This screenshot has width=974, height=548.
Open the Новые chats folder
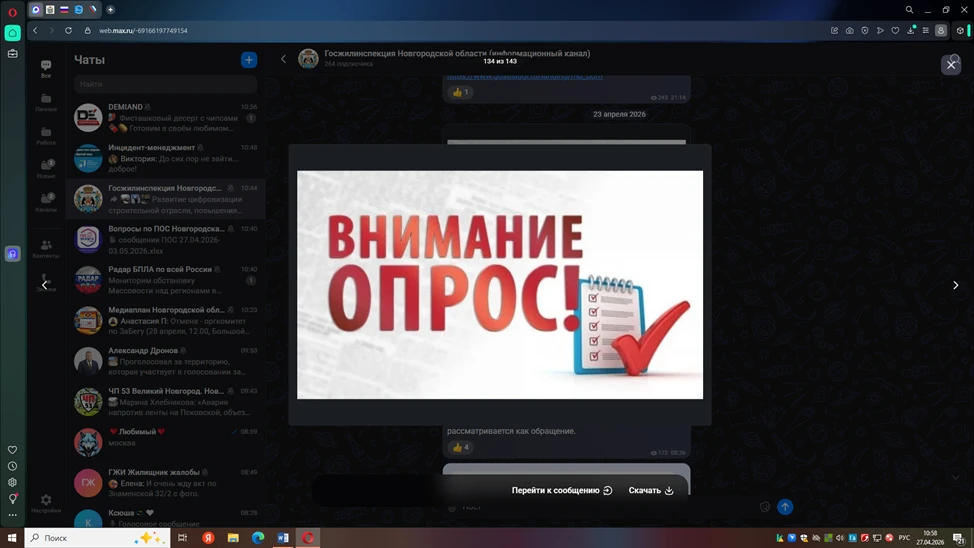pyautogui.click(x=46, y=169)
